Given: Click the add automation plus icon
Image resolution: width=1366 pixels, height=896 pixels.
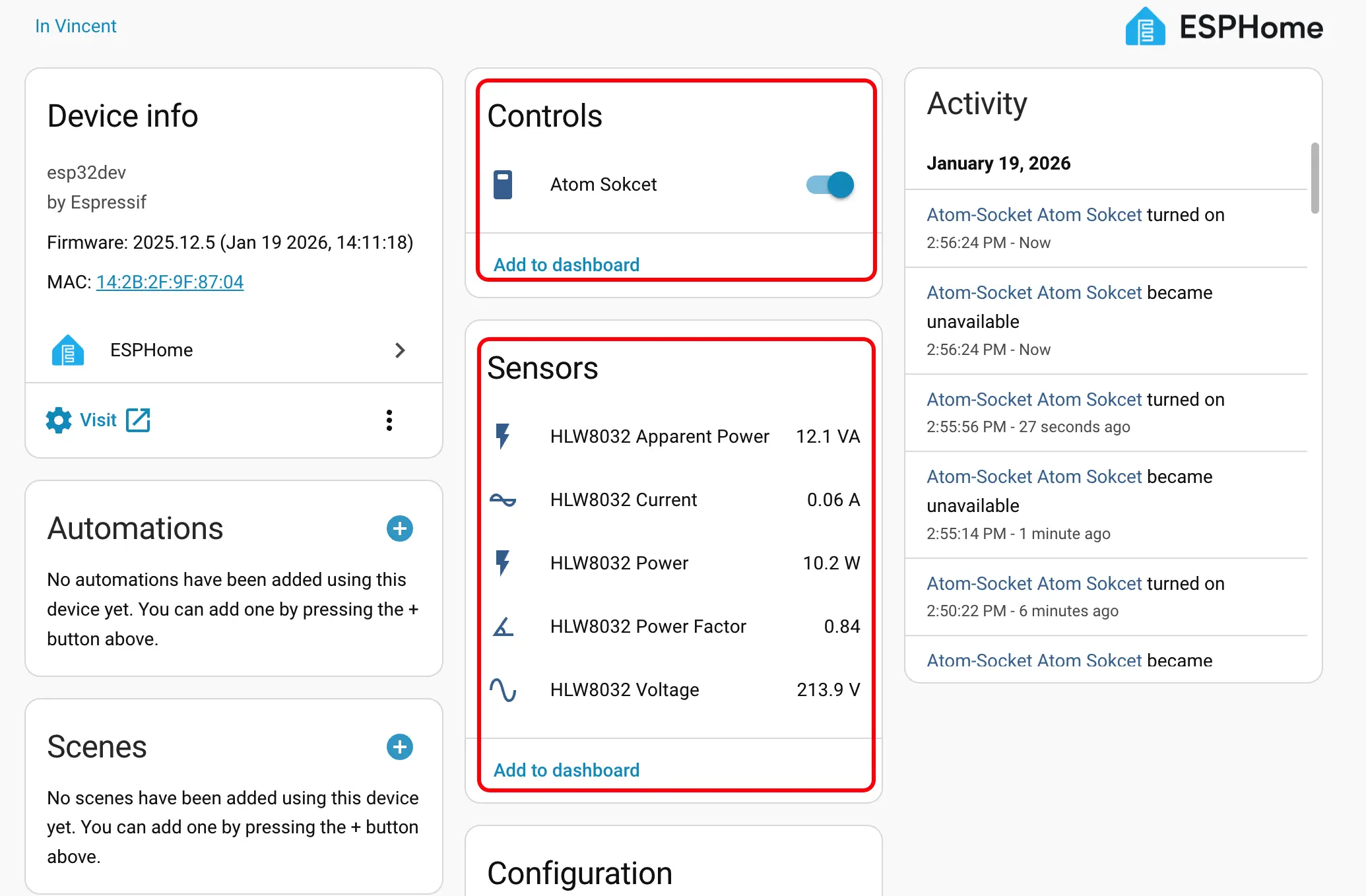Looking at the screenshot, I should (399, 528).
